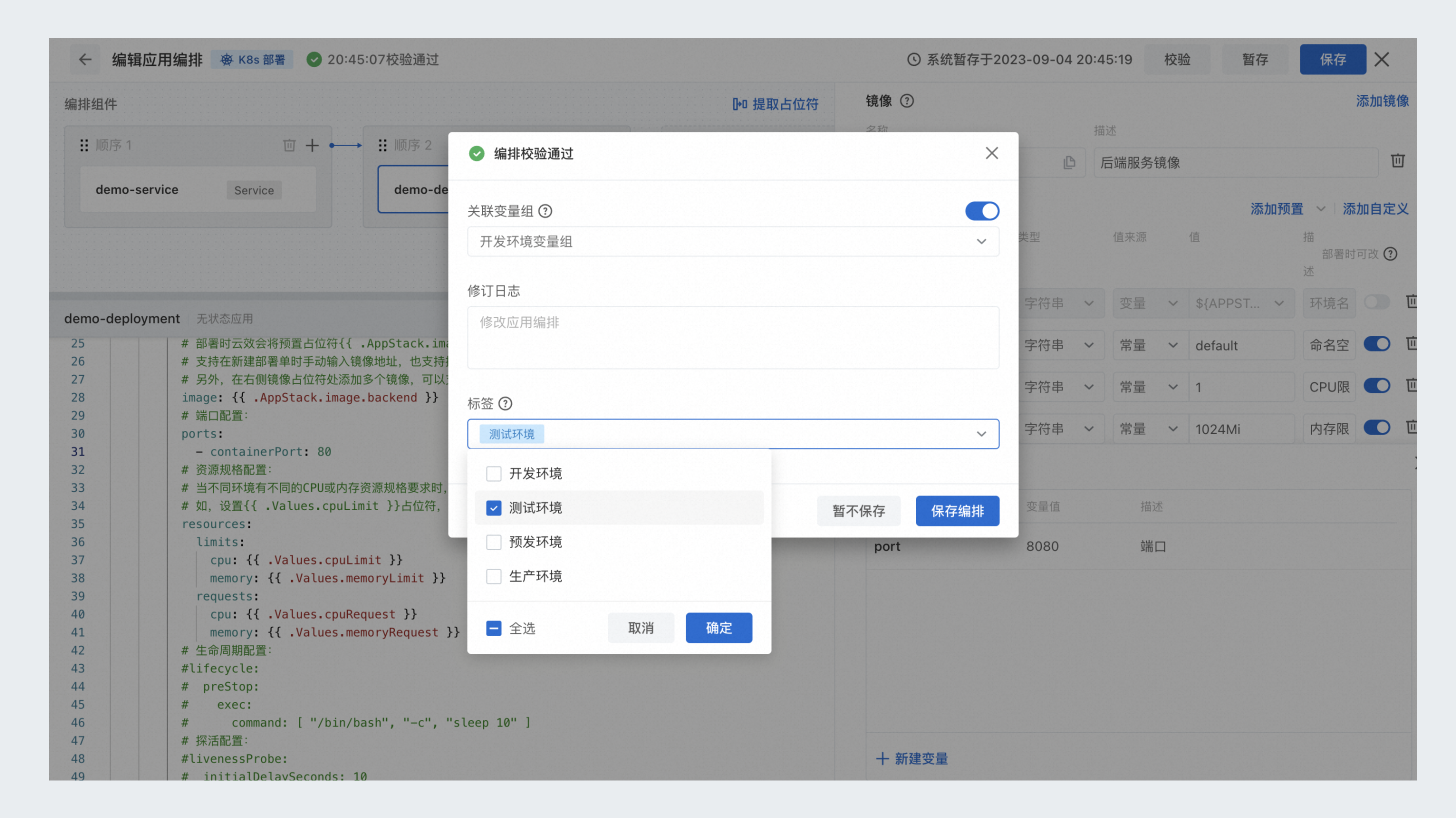Delete the 内存限 variable row
This screenshot has width=1456, height=818.
tap(1411, 427)
